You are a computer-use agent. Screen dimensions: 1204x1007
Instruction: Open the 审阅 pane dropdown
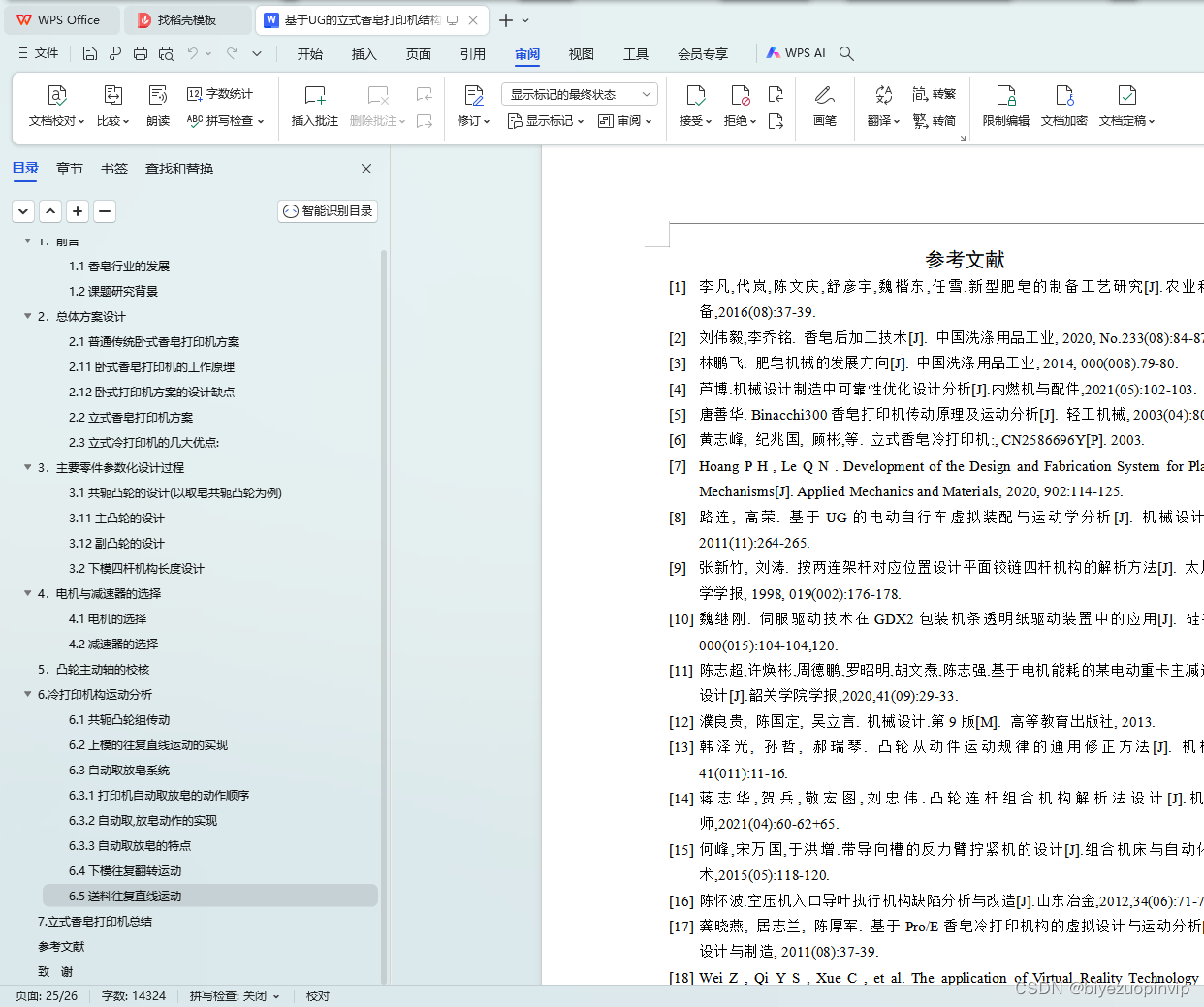[625, 121]
